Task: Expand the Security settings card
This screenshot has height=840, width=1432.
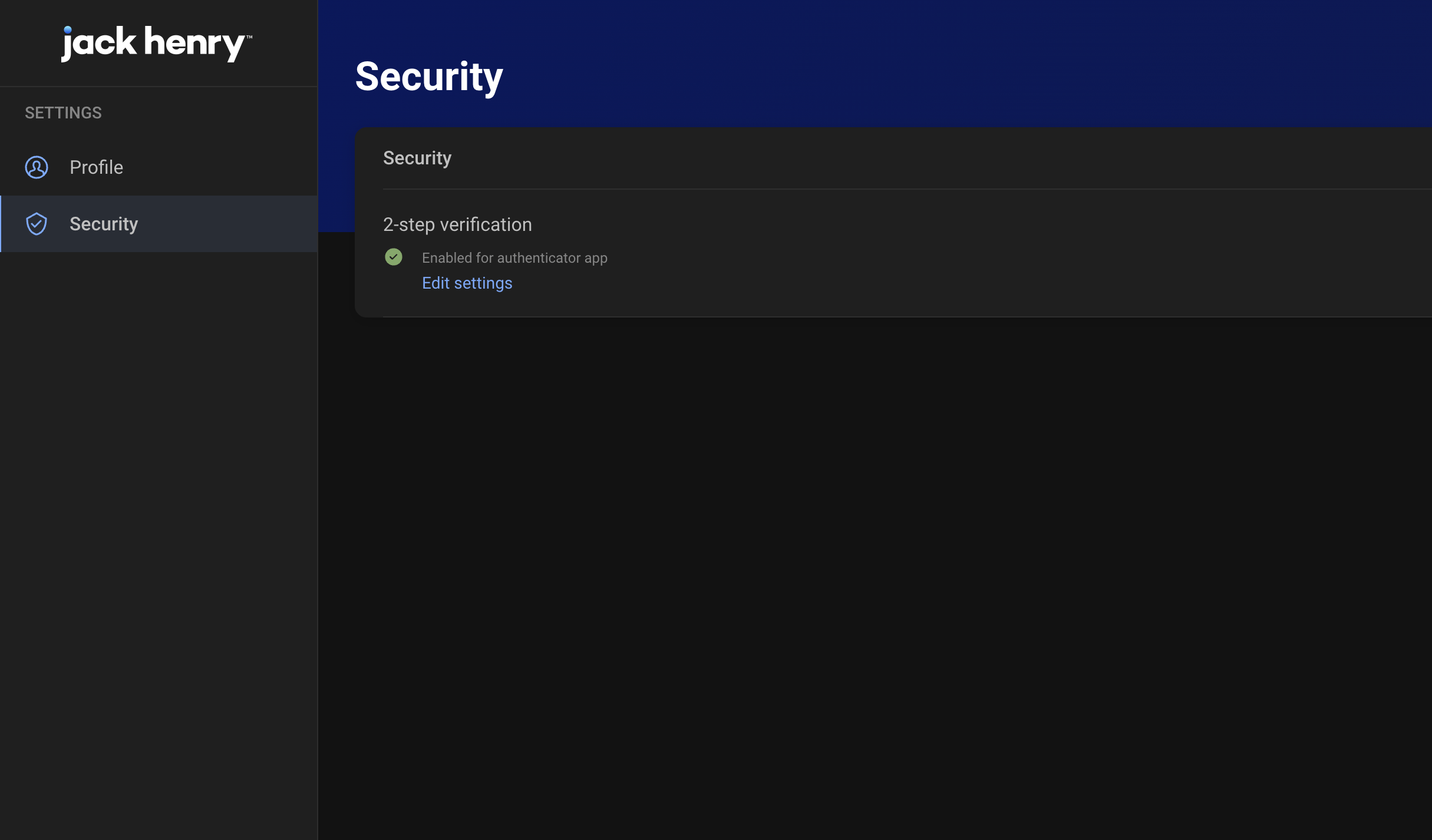Action: [x=417, y=158]
